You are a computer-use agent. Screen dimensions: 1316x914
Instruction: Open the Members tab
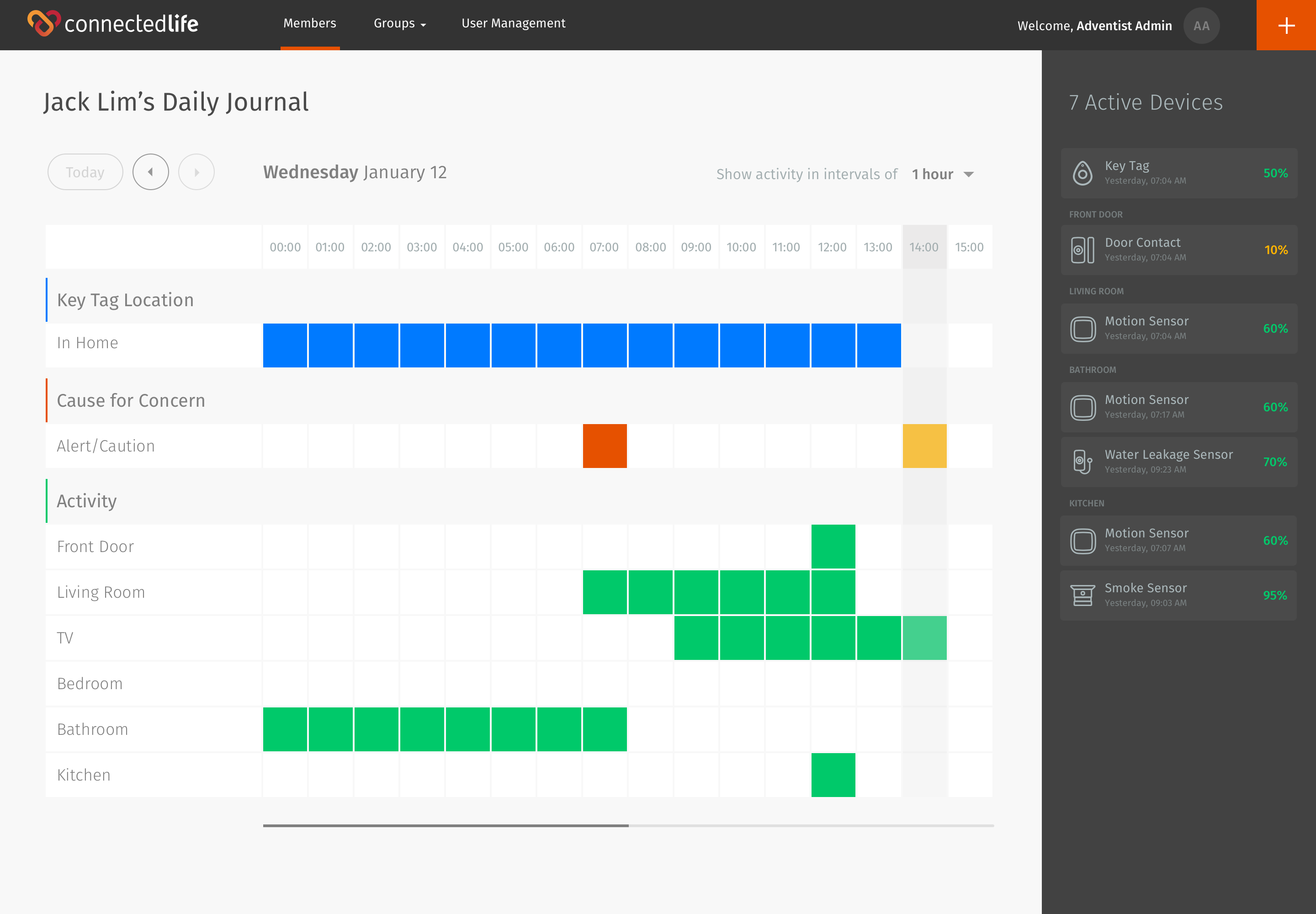(x=310, y=23)
